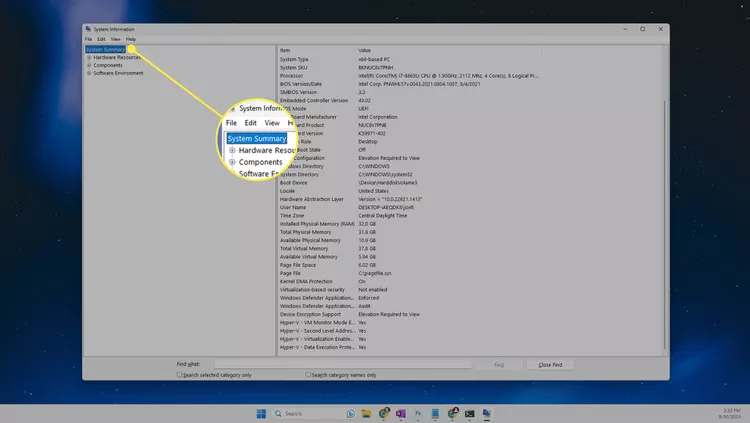Select the Total Physical Memory row
This screenshot has width=750, height=423.
point(471,232)
